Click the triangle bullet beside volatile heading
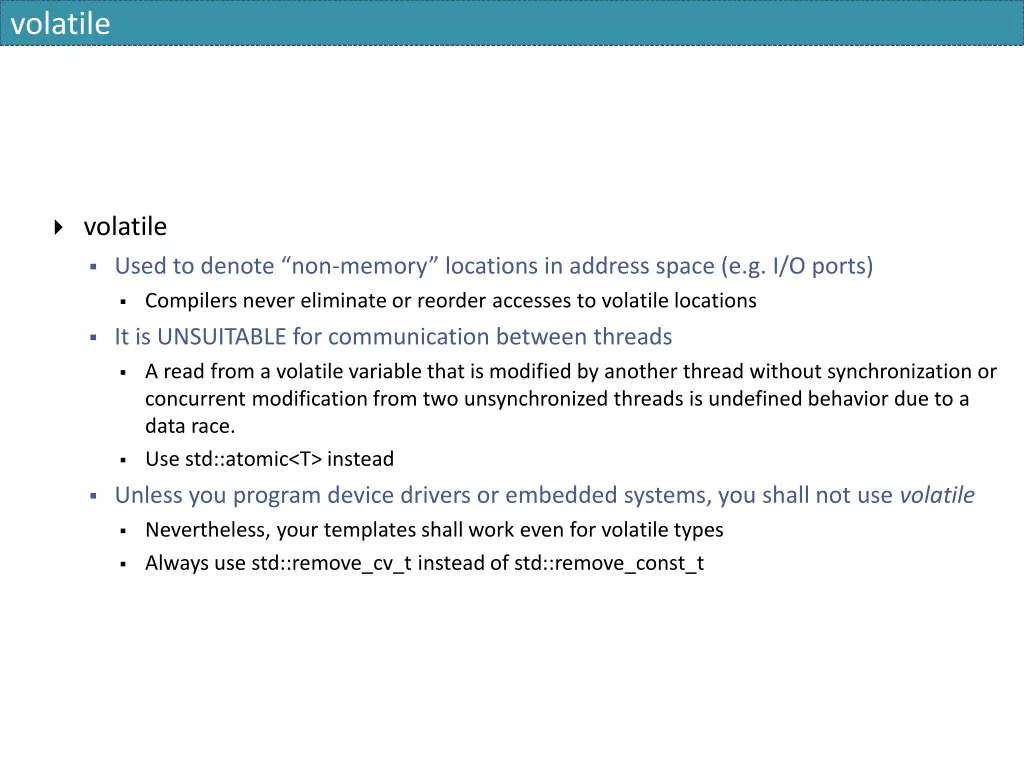 pos(59,227)
